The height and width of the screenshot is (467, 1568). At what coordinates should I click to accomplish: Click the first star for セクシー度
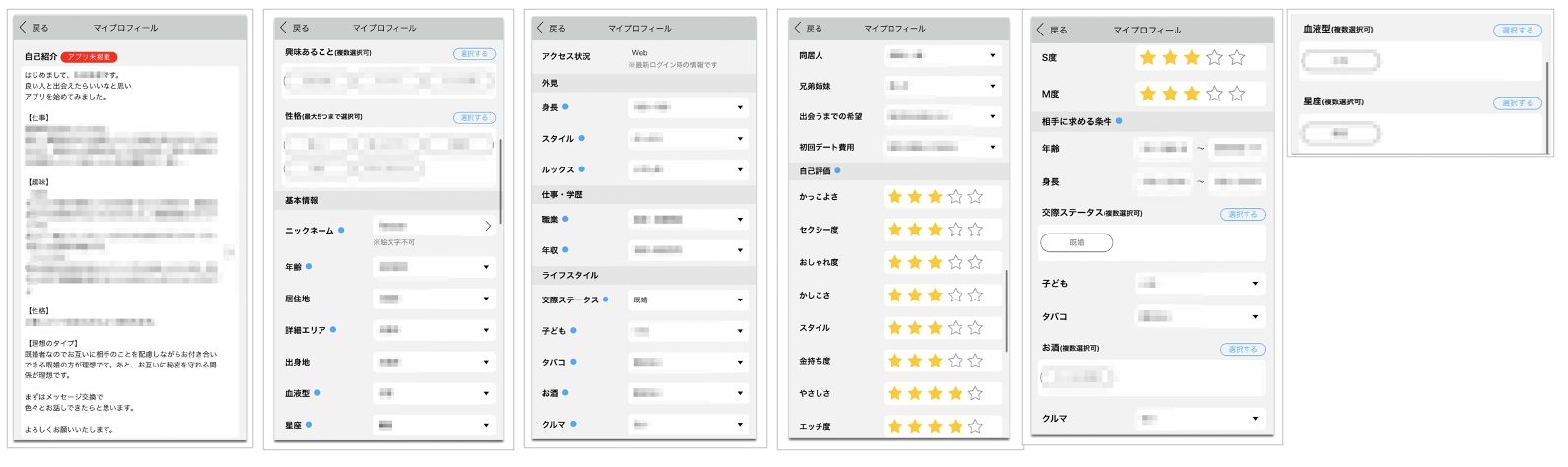(894, 230)
